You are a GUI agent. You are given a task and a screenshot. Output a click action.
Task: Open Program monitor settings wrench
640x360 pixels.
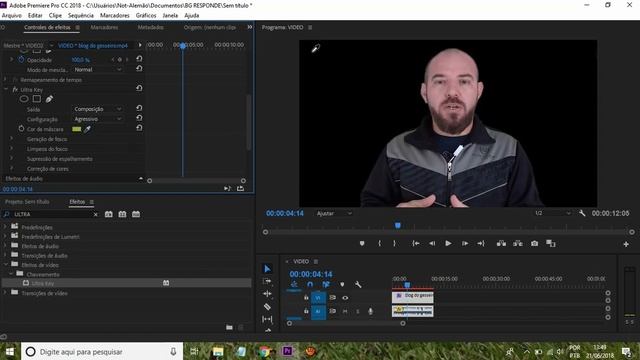click(582, 213)
